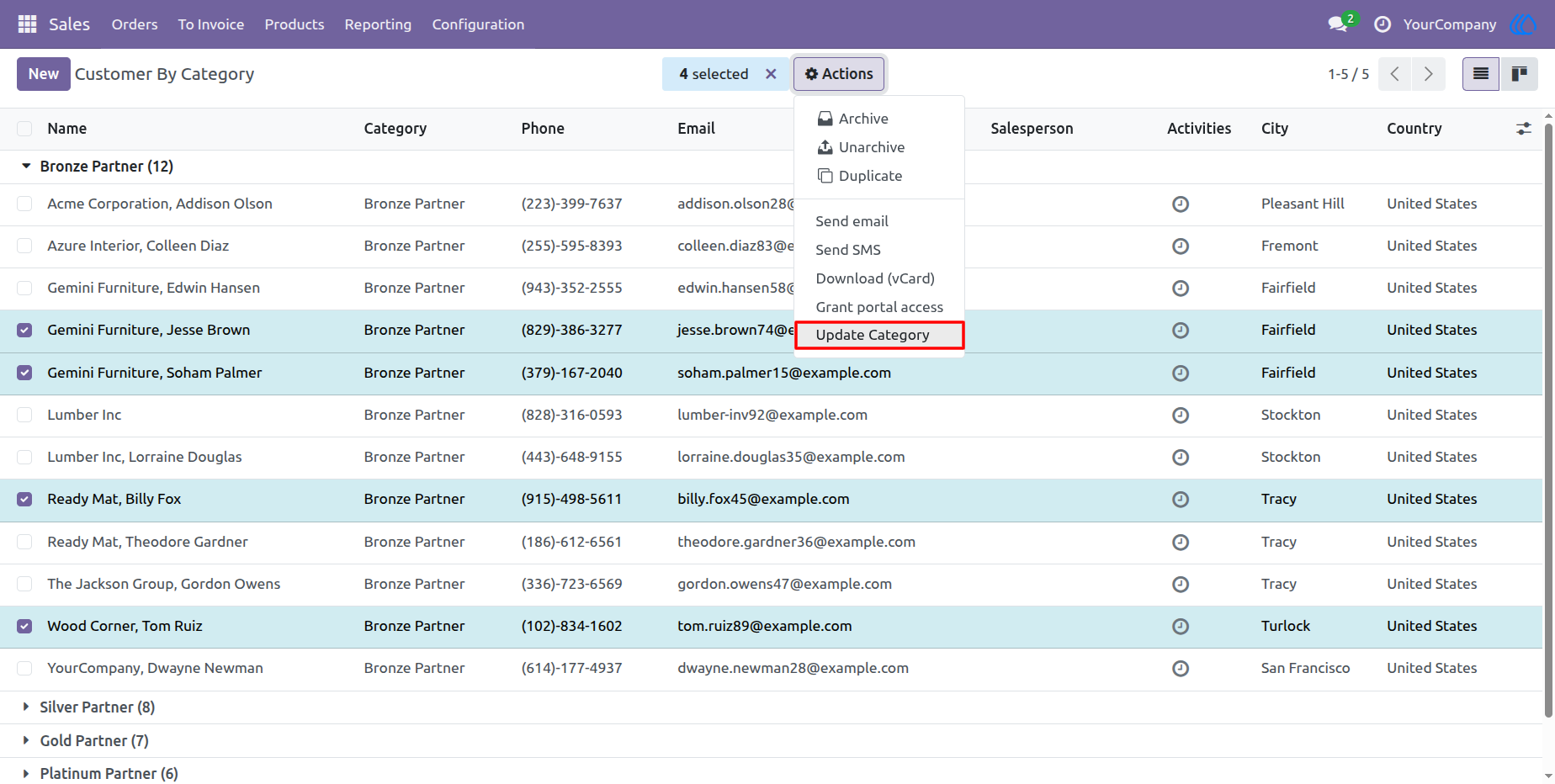Go to next page arrow
This screenshot has height=784, width=1555.
tap(1429, 74)
